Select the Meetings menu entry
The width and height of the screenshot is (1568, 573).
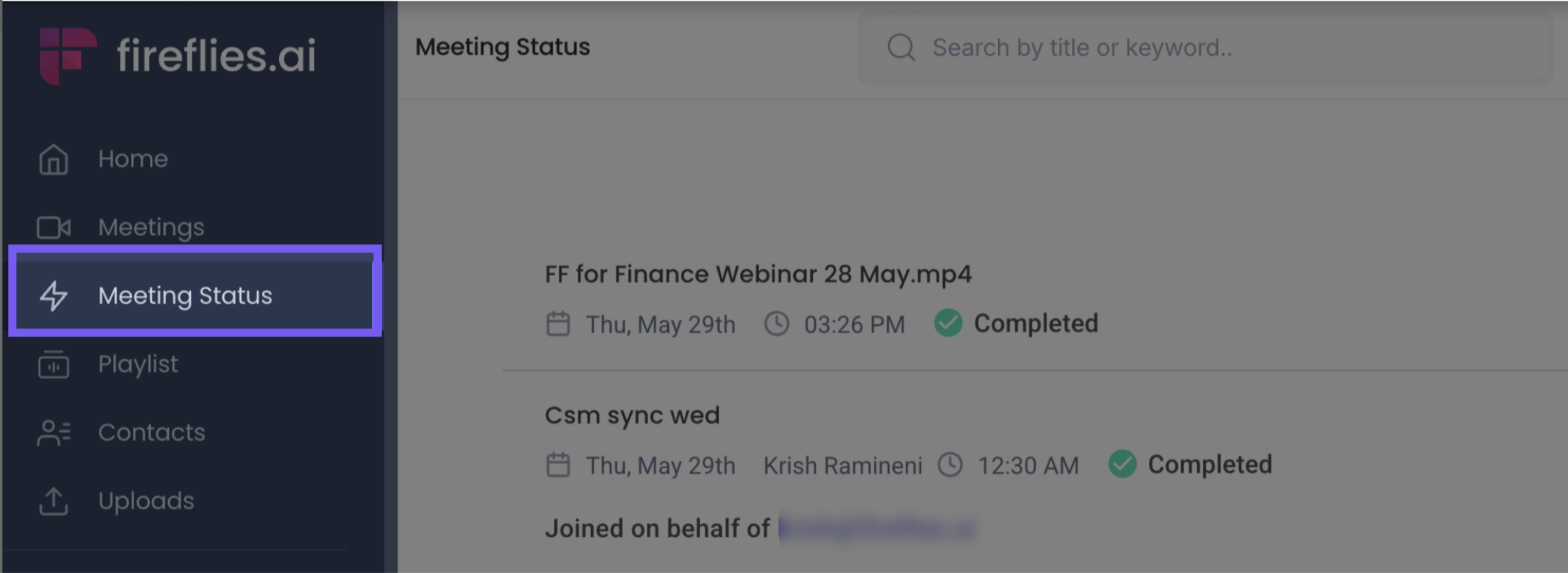coord(151,227)
